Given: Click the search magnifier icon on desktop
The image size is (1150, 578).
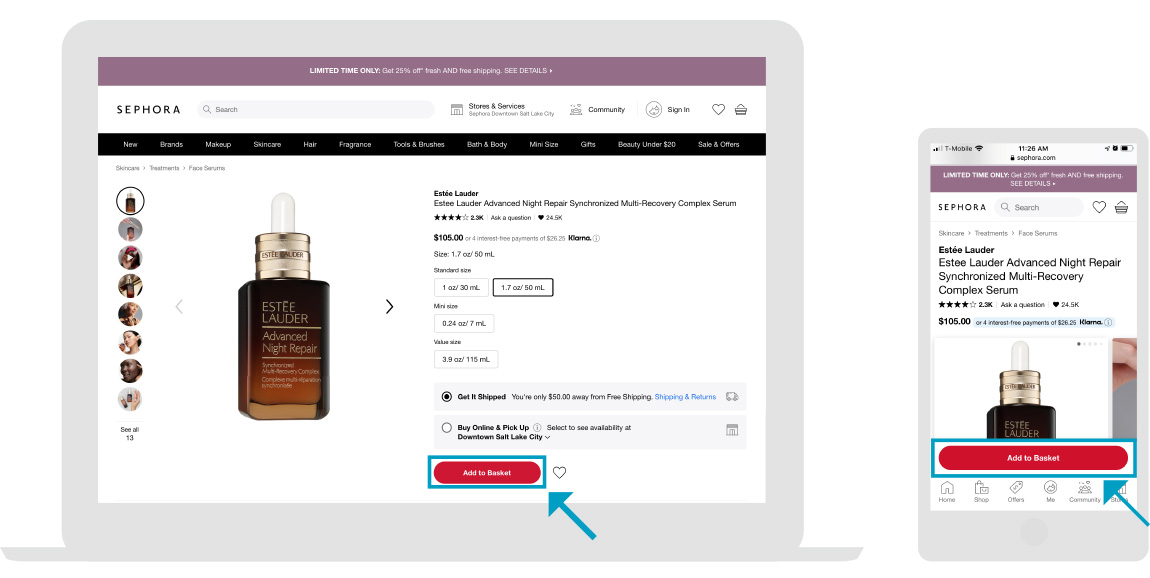Looking at the screenshot, I should tap(208, 109).
